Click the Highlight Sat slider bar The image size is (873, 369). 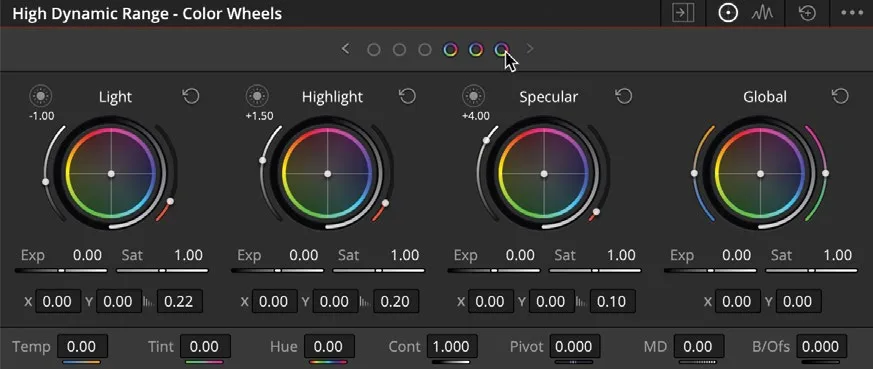coord(379,270)
